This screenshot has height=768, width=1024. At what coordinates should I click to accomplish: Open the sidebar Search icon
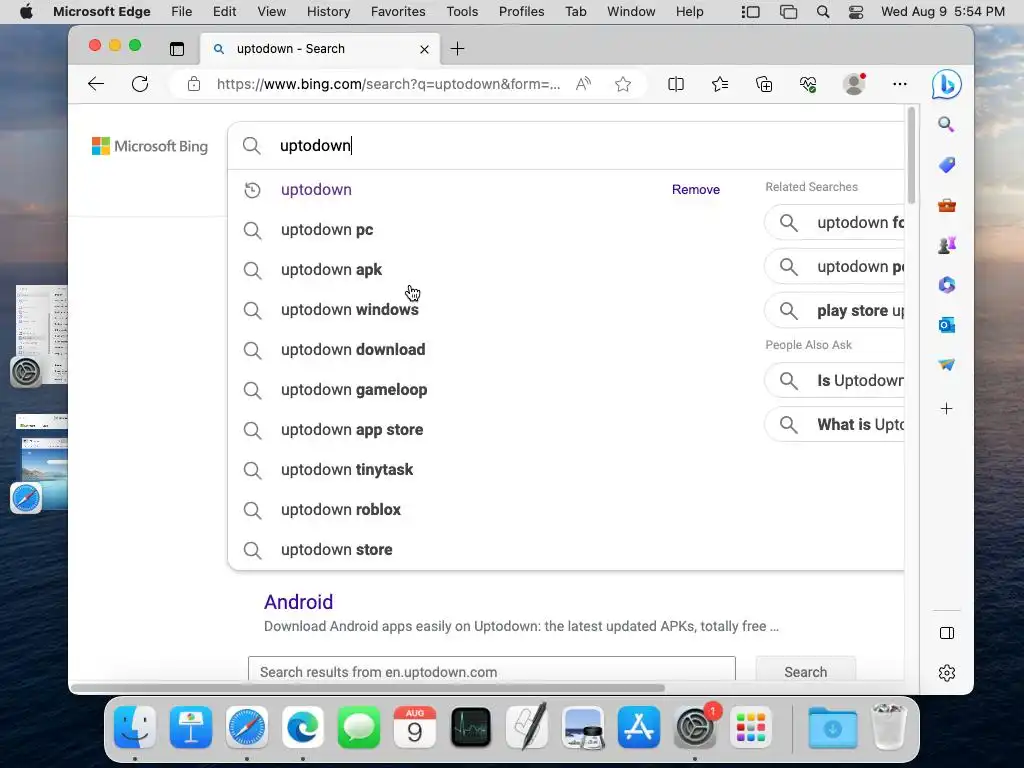[946, 124]
